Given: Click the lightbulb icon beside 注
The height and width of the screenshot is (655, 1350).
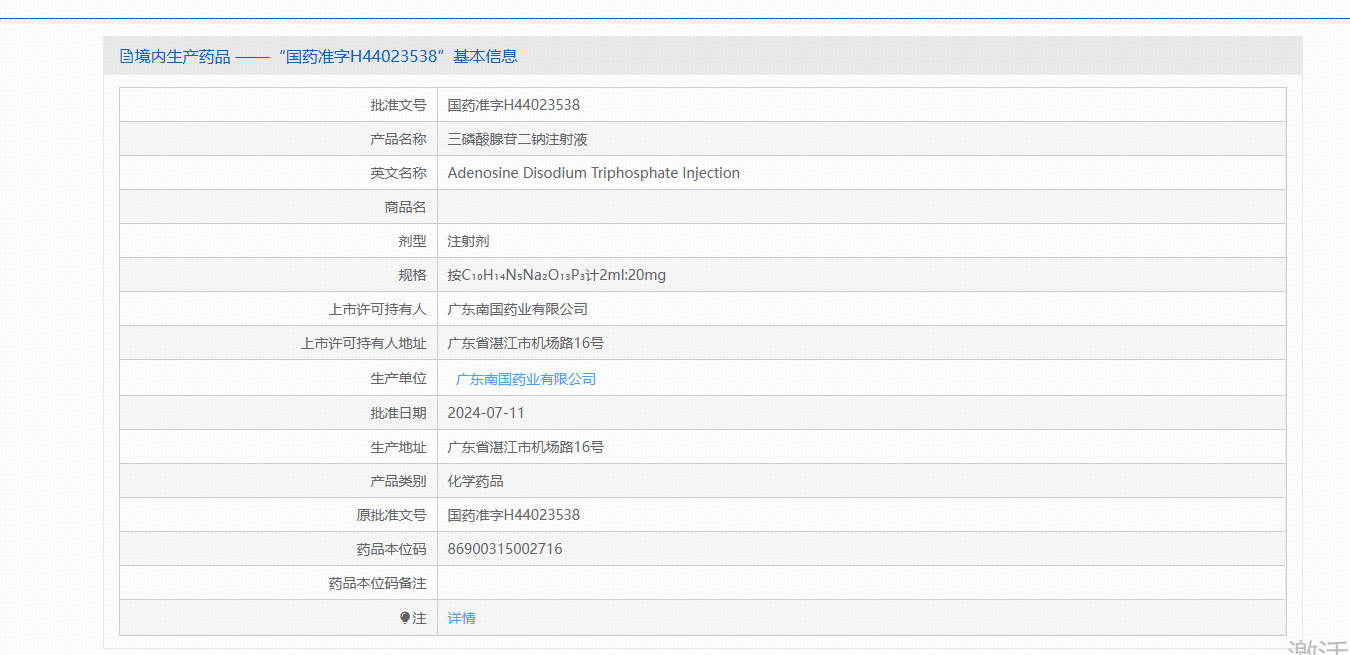Looking at the screenshot, I should point(405,618).
